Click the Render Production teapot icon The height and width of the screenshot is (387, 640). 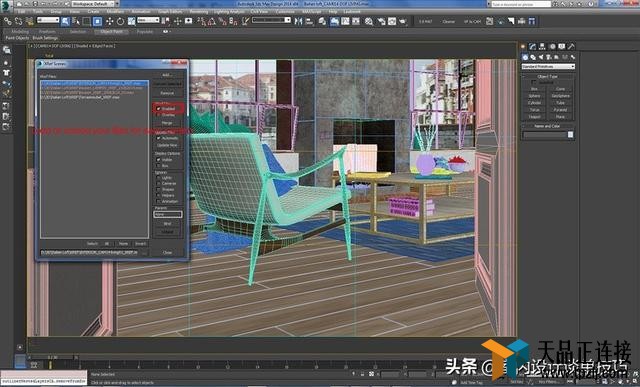(403, 21)
